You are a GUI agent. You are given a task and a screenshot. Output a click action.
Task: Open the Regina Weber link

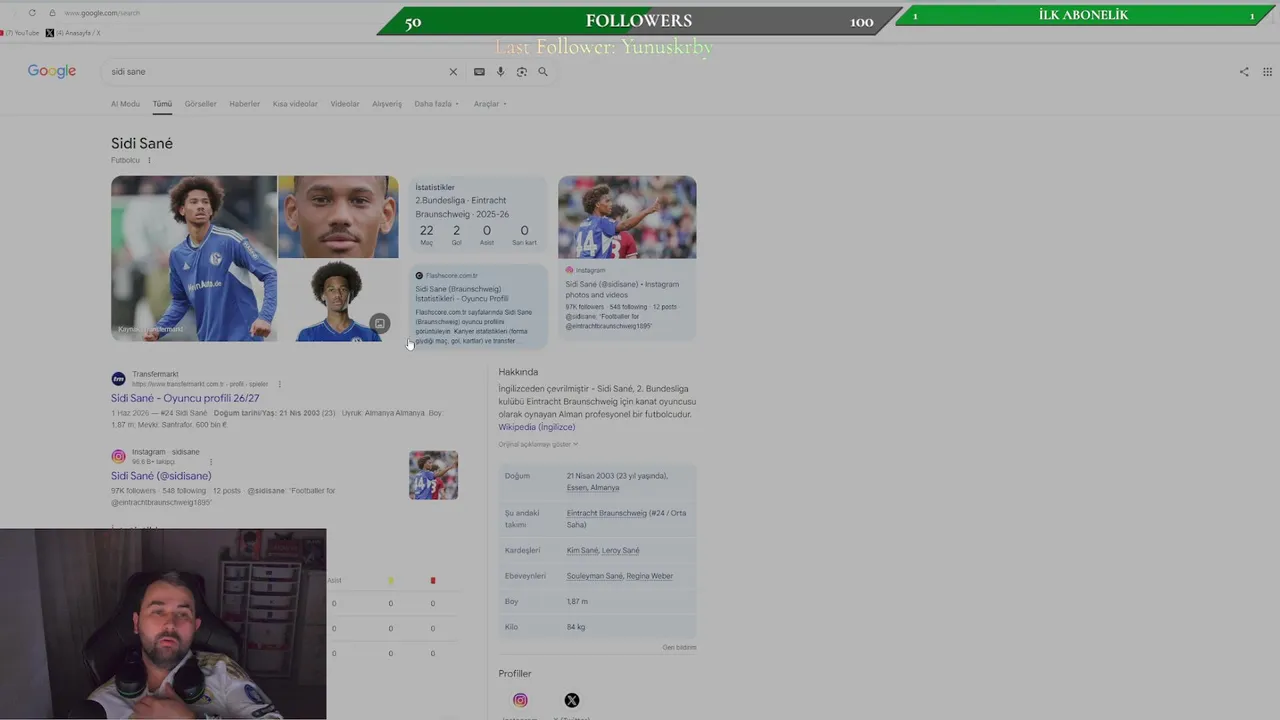click(650, 576)
